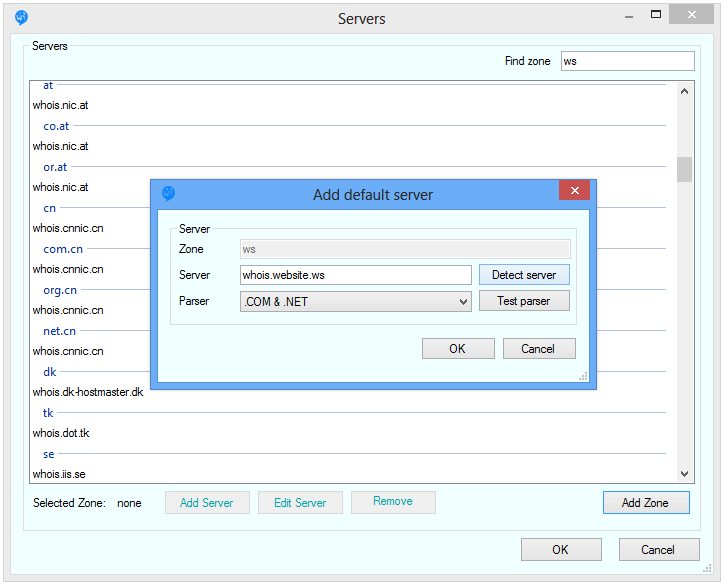This screenshot has width=724, height=585.
Task: Select whois.cnnic.cn under the org.cn zone
Action: coord(68,310)
